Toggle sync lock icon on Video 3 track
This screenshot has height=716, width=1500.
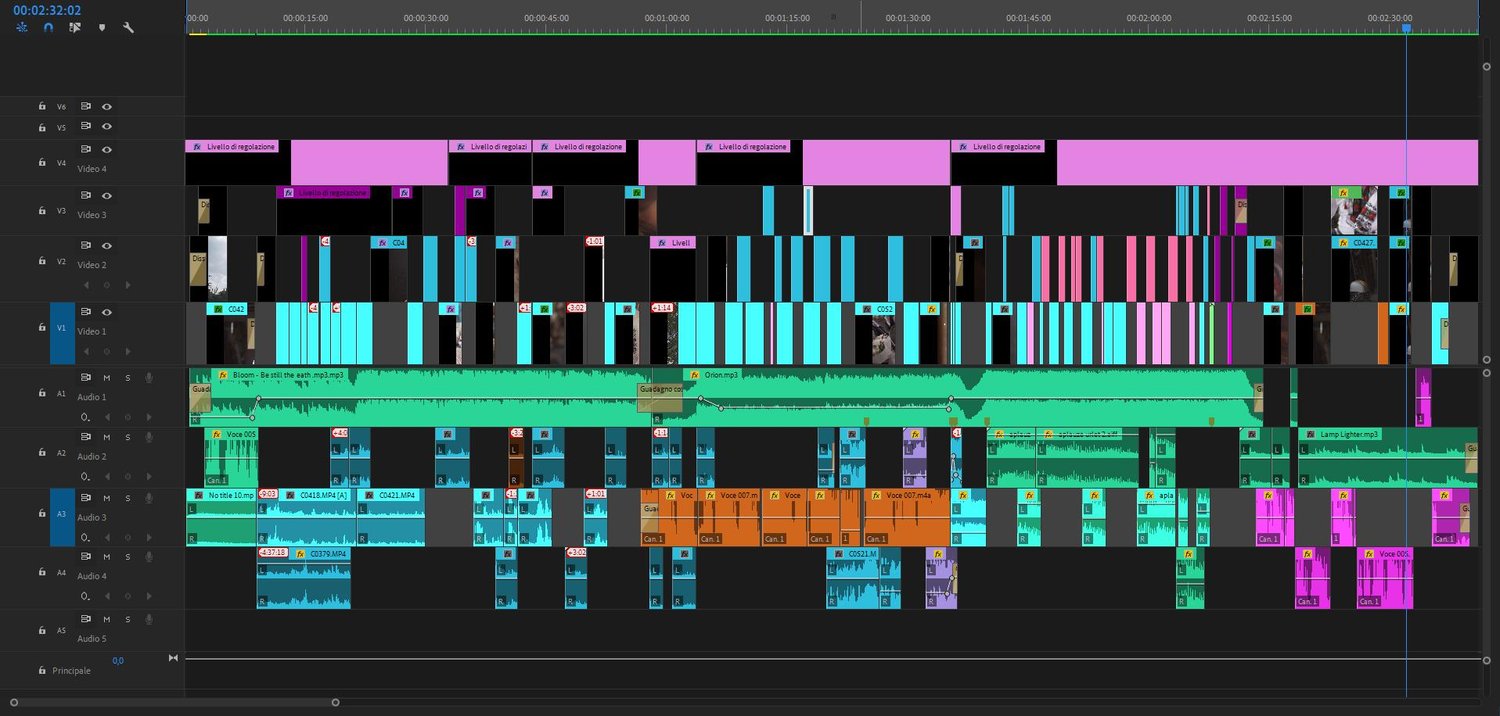86,196
